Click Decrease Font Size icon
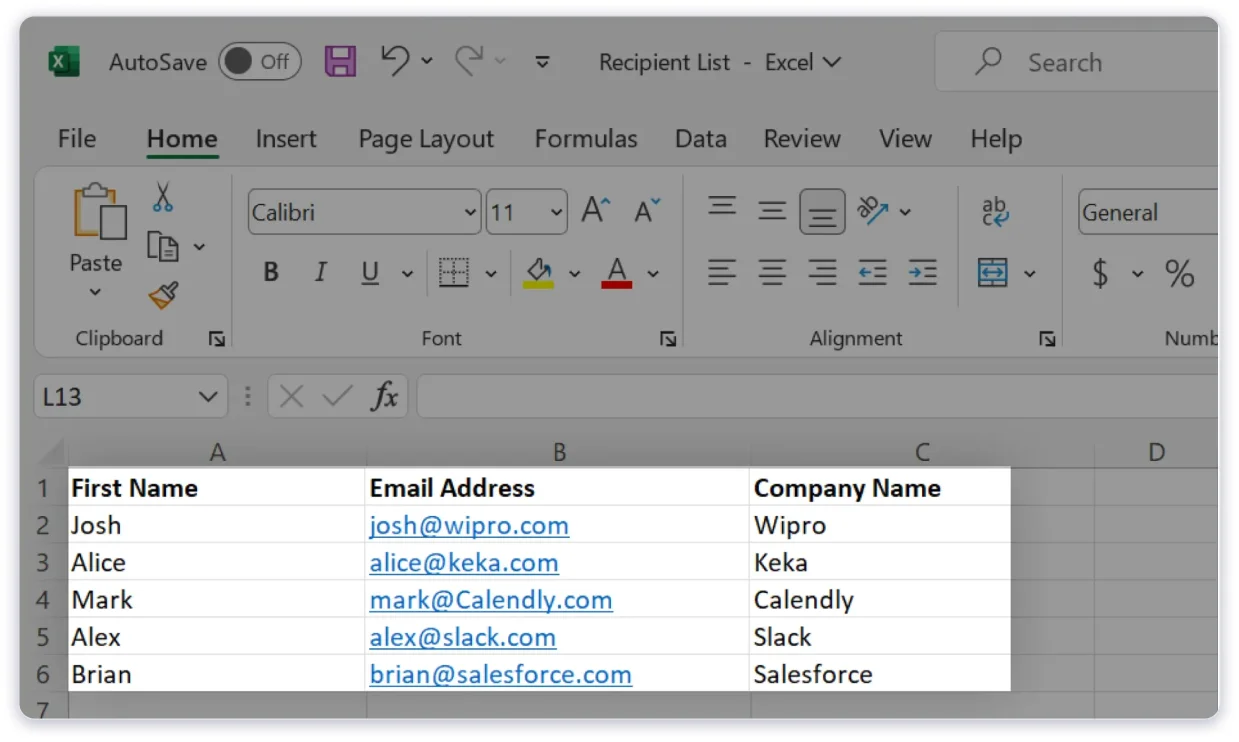The image size is (1239, 742). [648, 211]
